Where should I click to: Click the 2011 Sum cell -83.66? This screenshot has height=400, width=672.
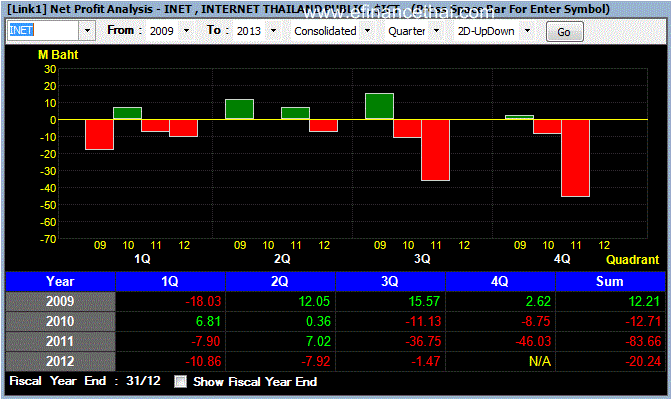coord(610,341)
